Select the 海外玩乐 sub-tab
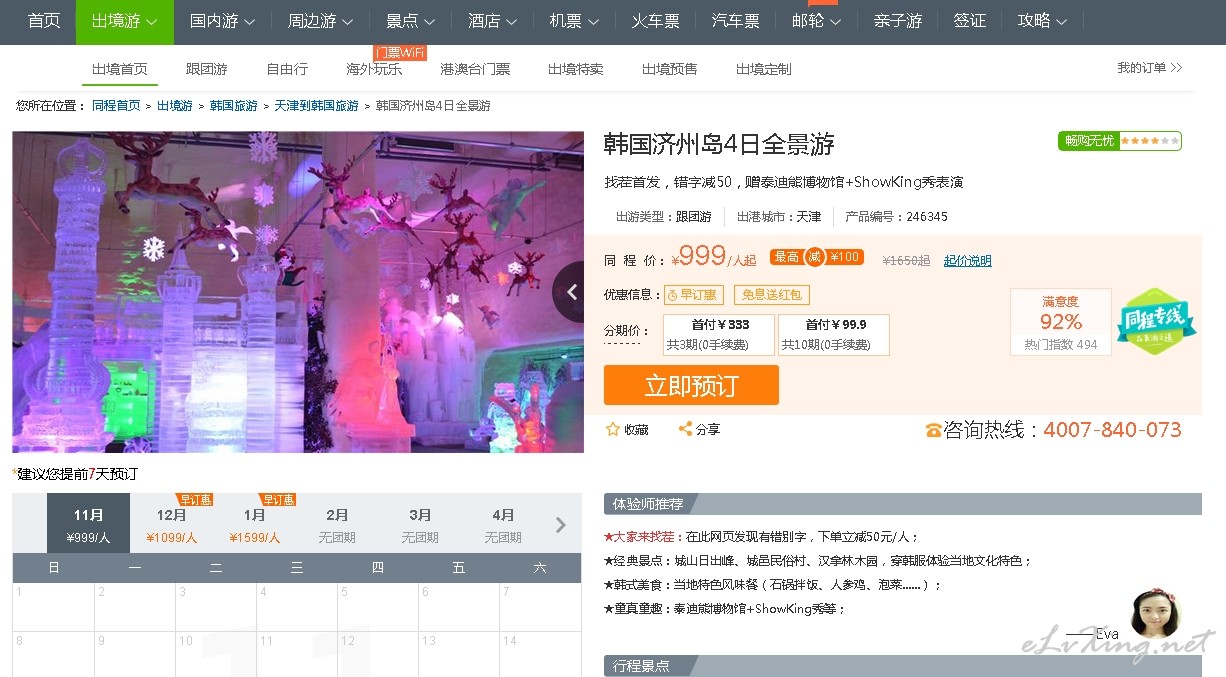Viewport: 1226px width, 677px height. [374, 69]
